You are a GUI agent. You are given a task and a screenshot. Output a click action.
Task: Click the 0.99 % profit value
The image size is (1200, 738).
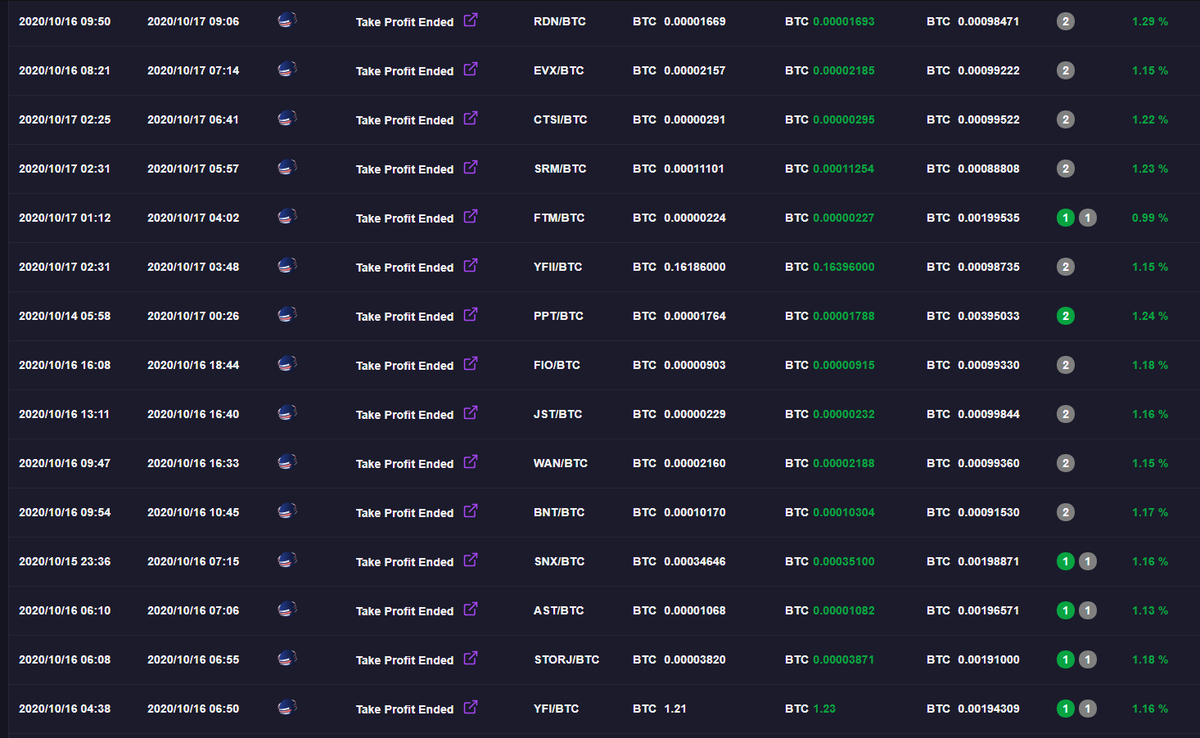(1150, 218)
